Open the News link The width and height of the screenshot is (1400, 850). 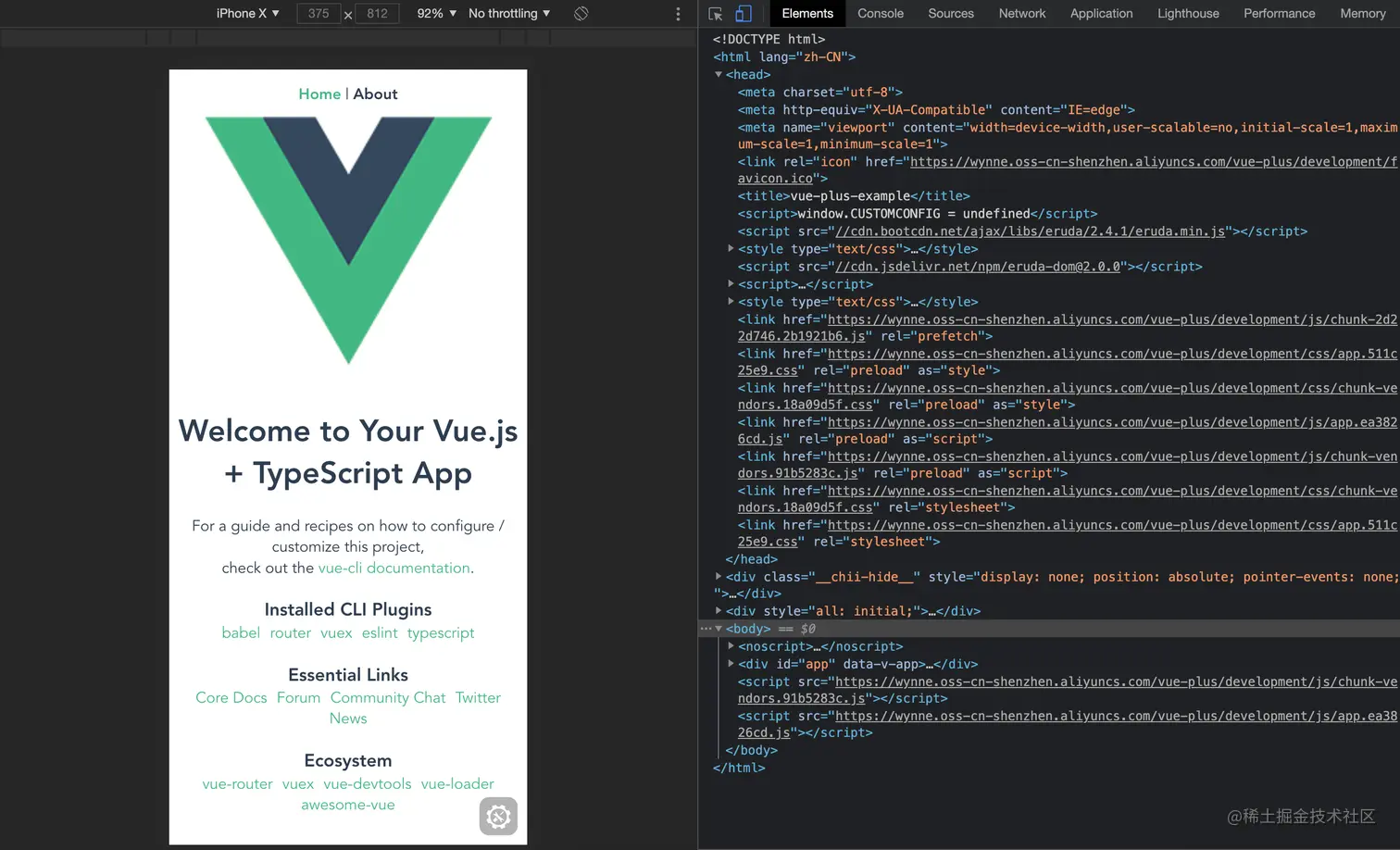point(348,719)
